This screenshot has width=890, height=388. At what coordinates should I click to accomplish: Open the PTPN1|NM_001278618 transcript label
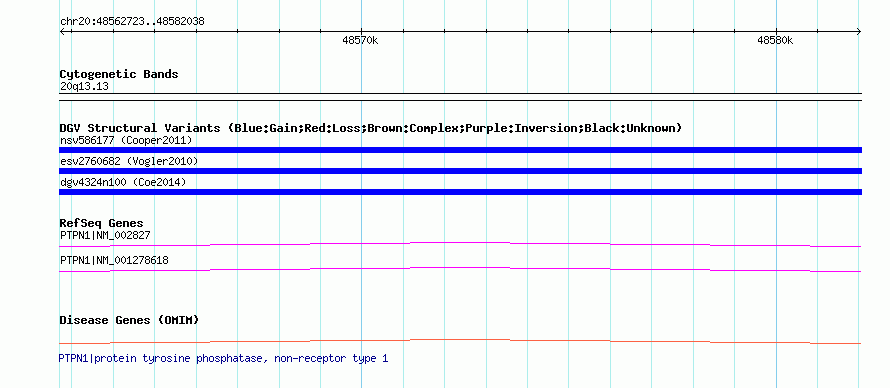tap(114, 260)
